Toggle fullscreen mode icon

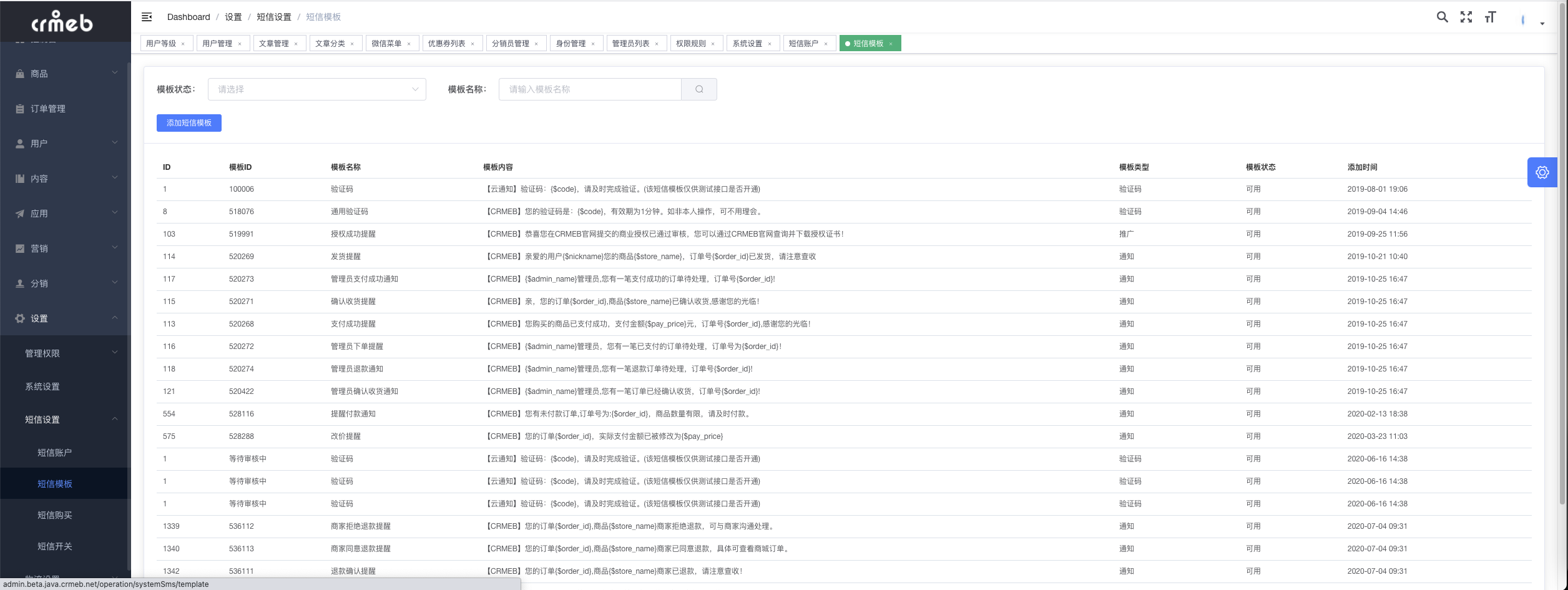1466,17
